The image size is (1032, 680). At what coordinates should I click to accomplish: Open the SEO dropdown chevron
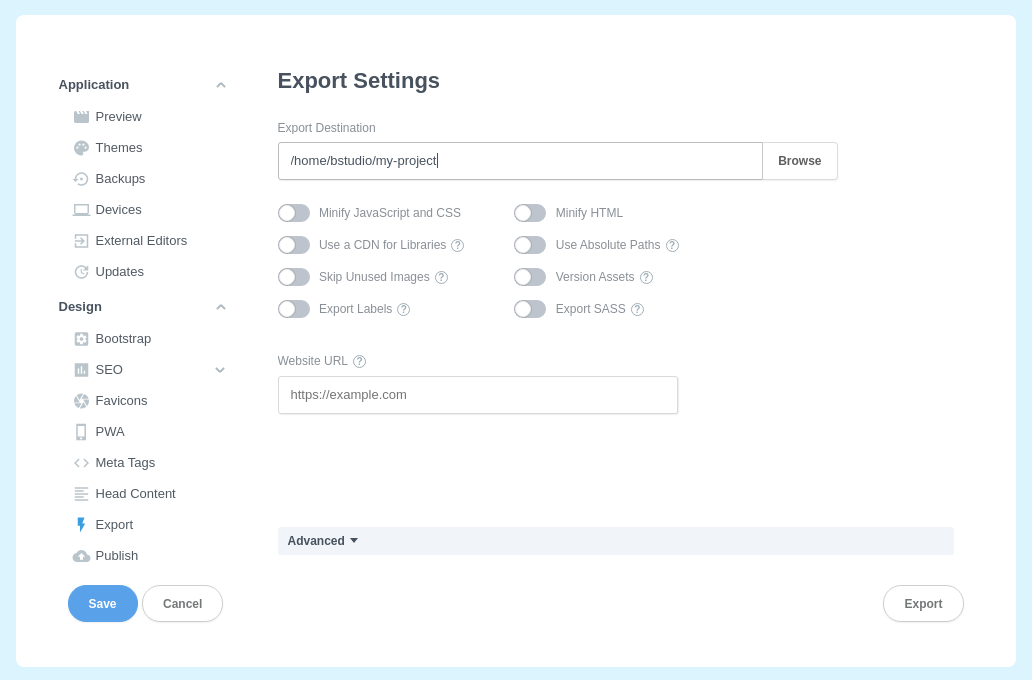[220, 369]
